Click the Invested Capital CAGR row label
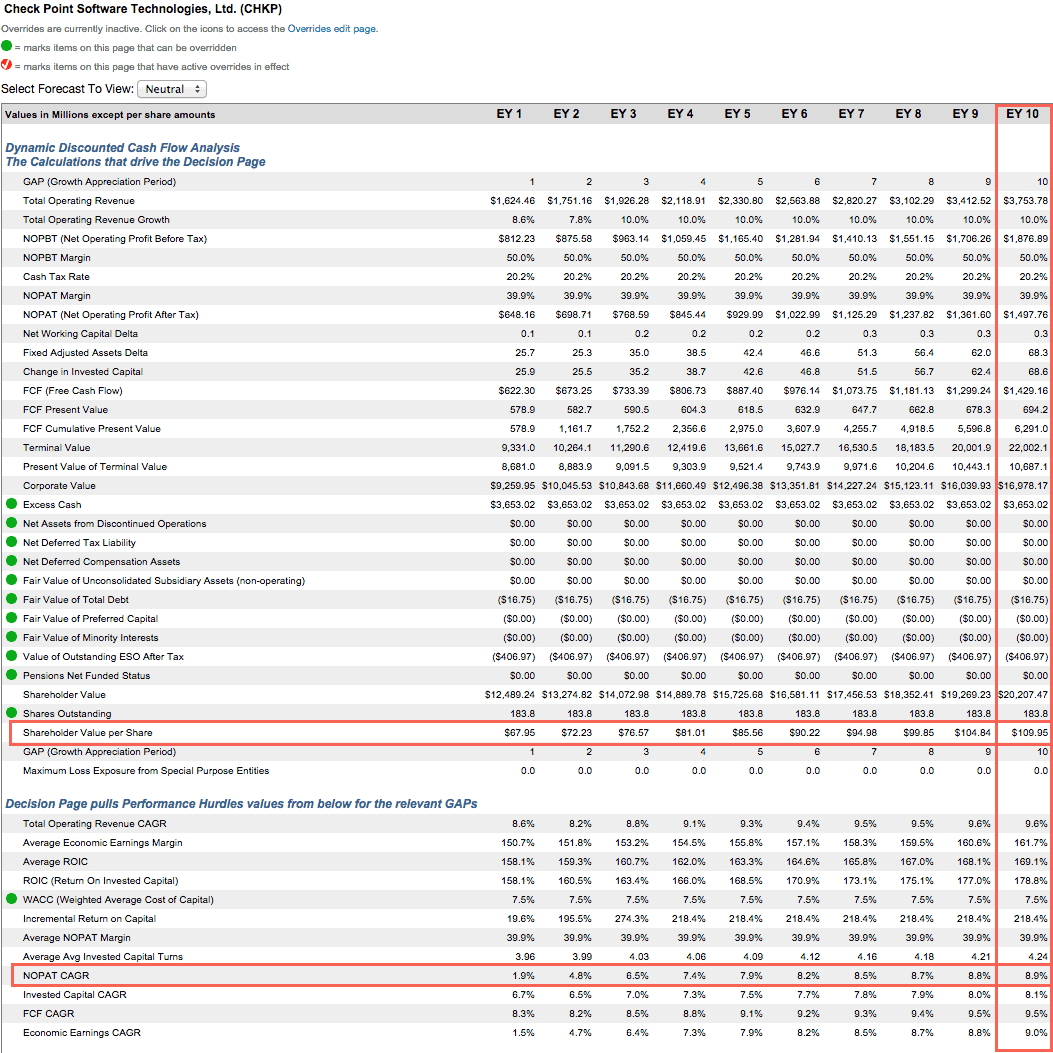1053x1053 pixels. pos(75,995)
